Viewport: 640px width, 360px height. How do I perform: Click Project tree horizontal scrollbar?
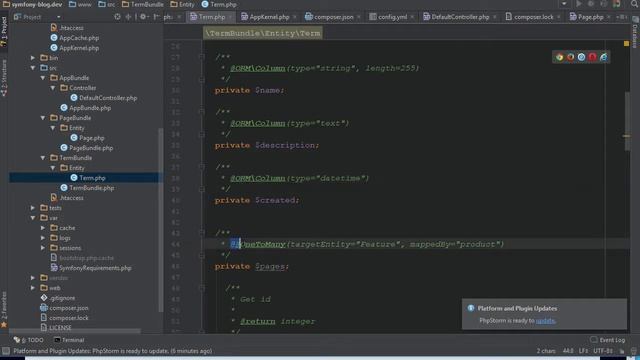click(x=75, y=331)
